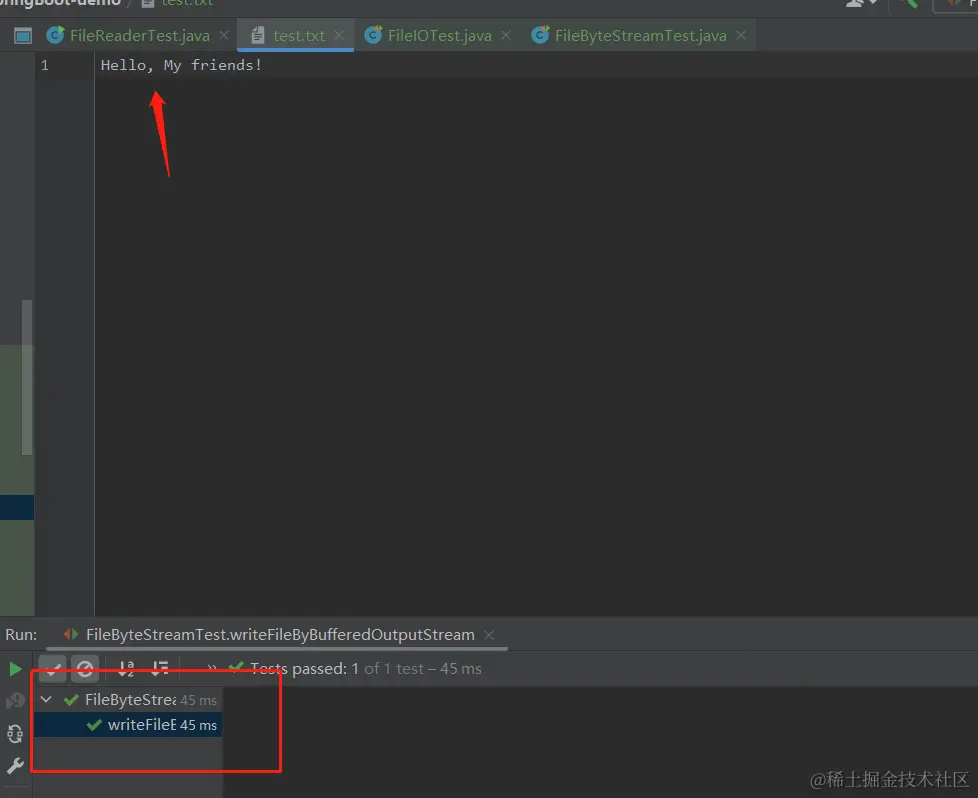Click the green checkmark next to FileByteStre

[71, 700]
